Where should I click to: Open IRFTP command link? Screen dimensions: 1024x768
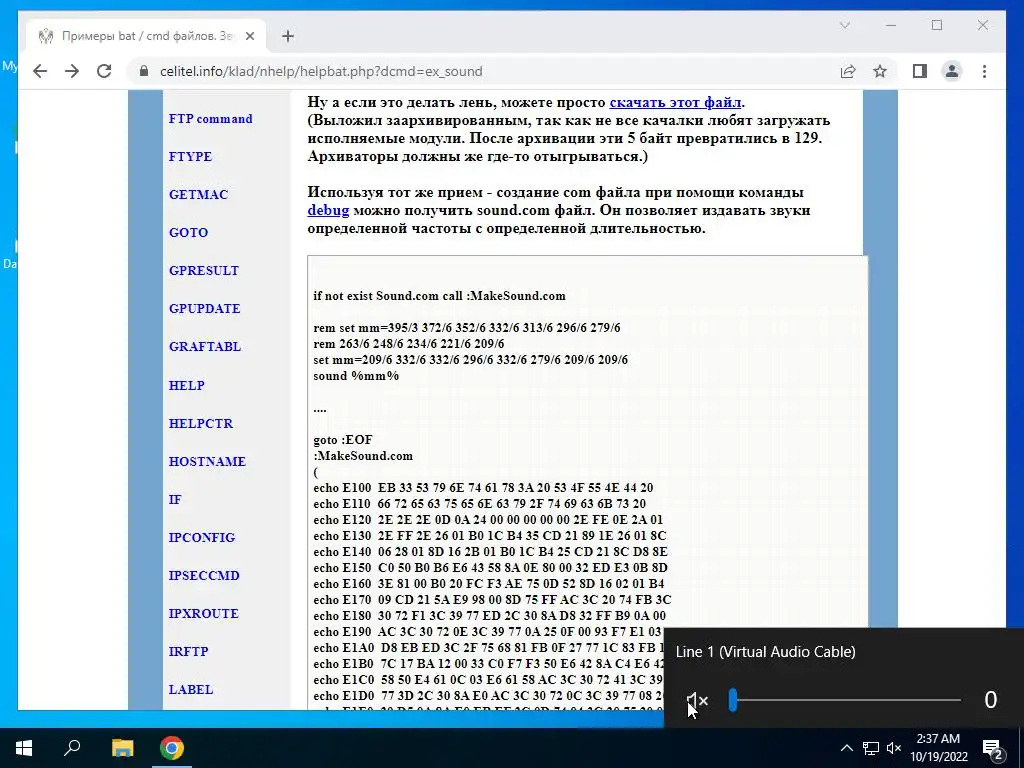point(188,651)
